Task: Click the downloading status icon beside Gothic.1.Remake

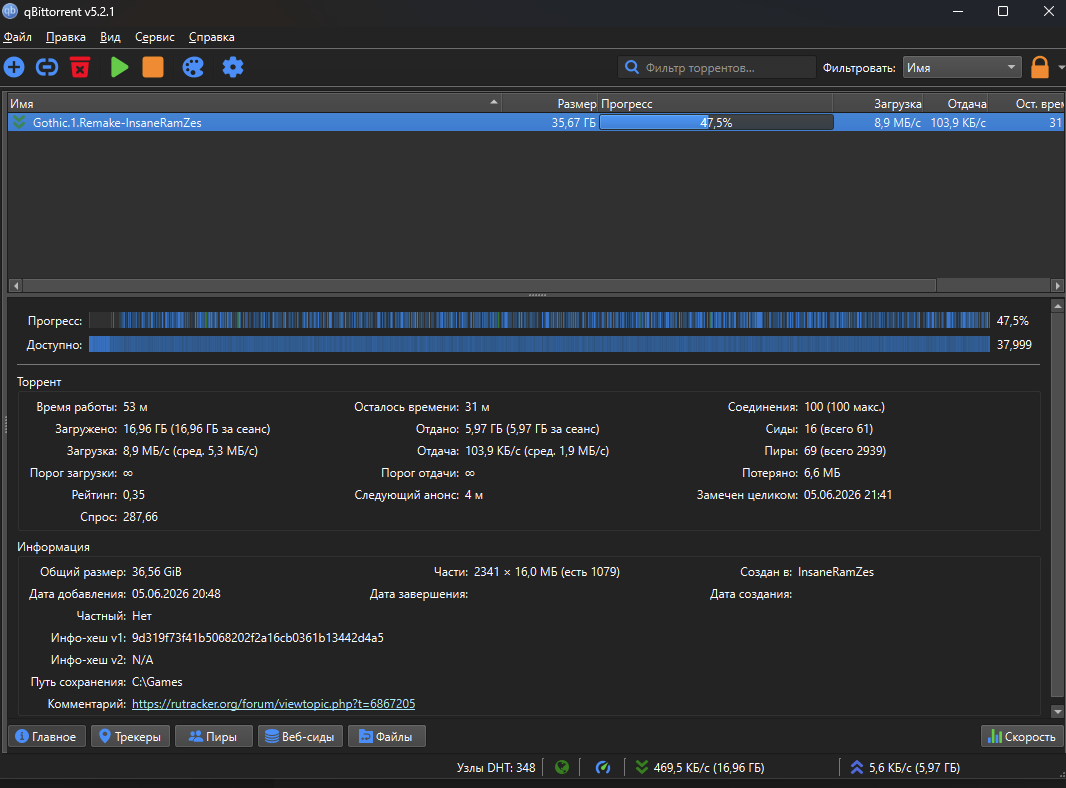Action: tap(19, 122)
